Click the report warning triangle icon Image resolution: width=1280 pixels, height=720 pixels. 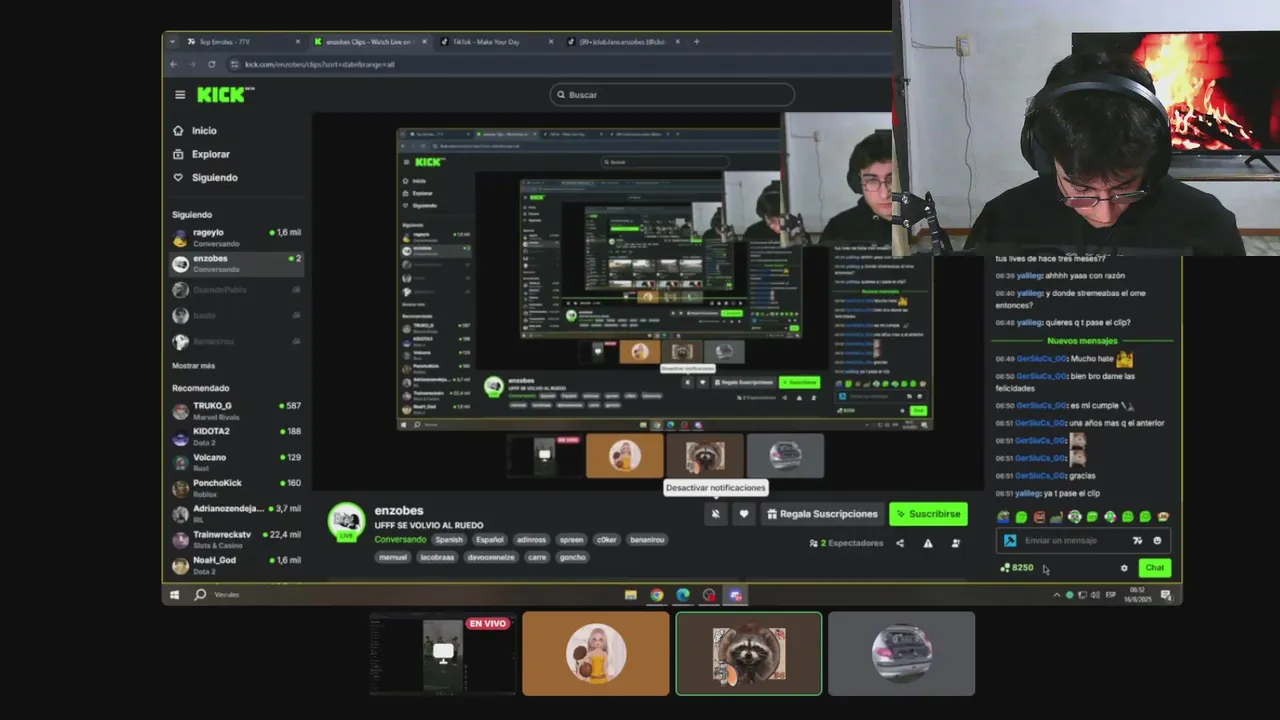(x=928, y=543)
